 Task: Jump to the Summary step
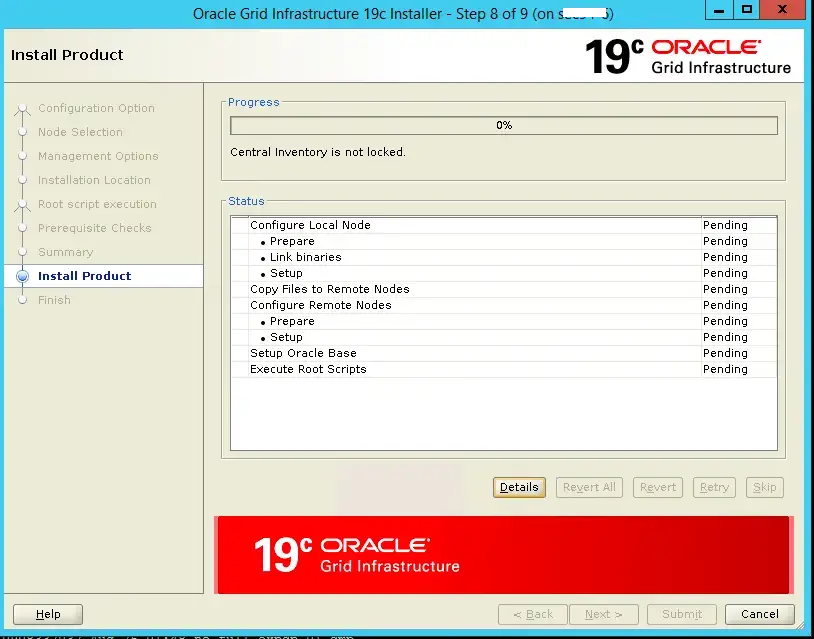tap(65, 252)
